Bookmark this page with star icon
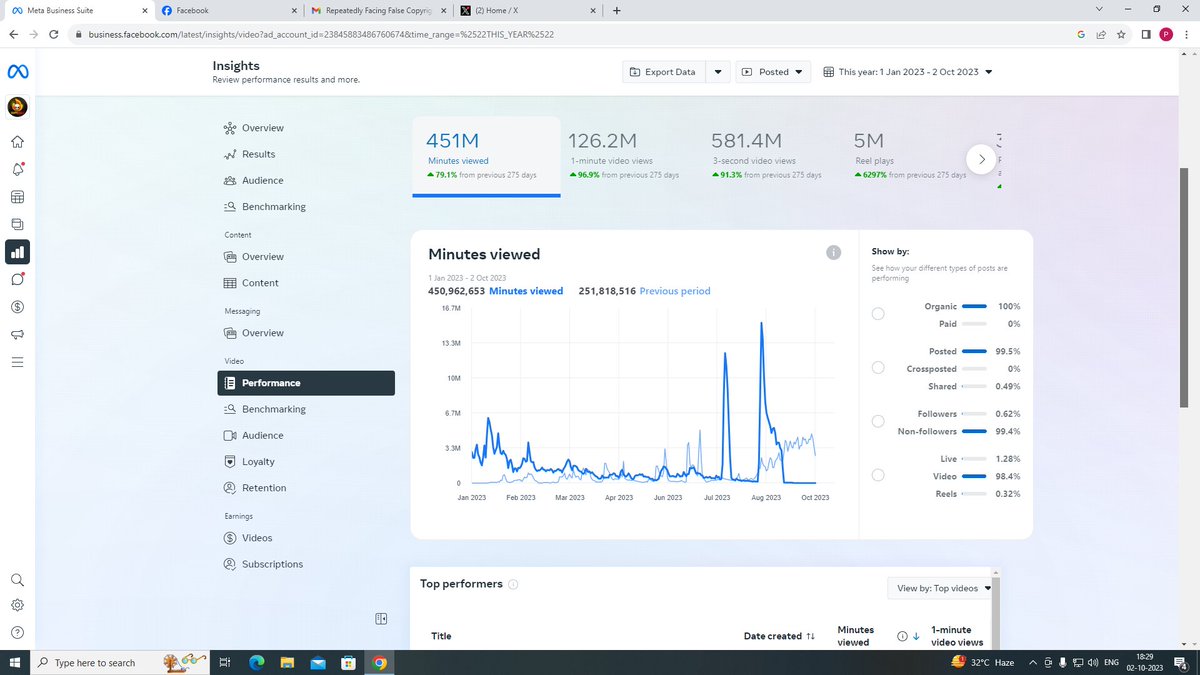The image size is (1200, 675). tap(1121, 33)
